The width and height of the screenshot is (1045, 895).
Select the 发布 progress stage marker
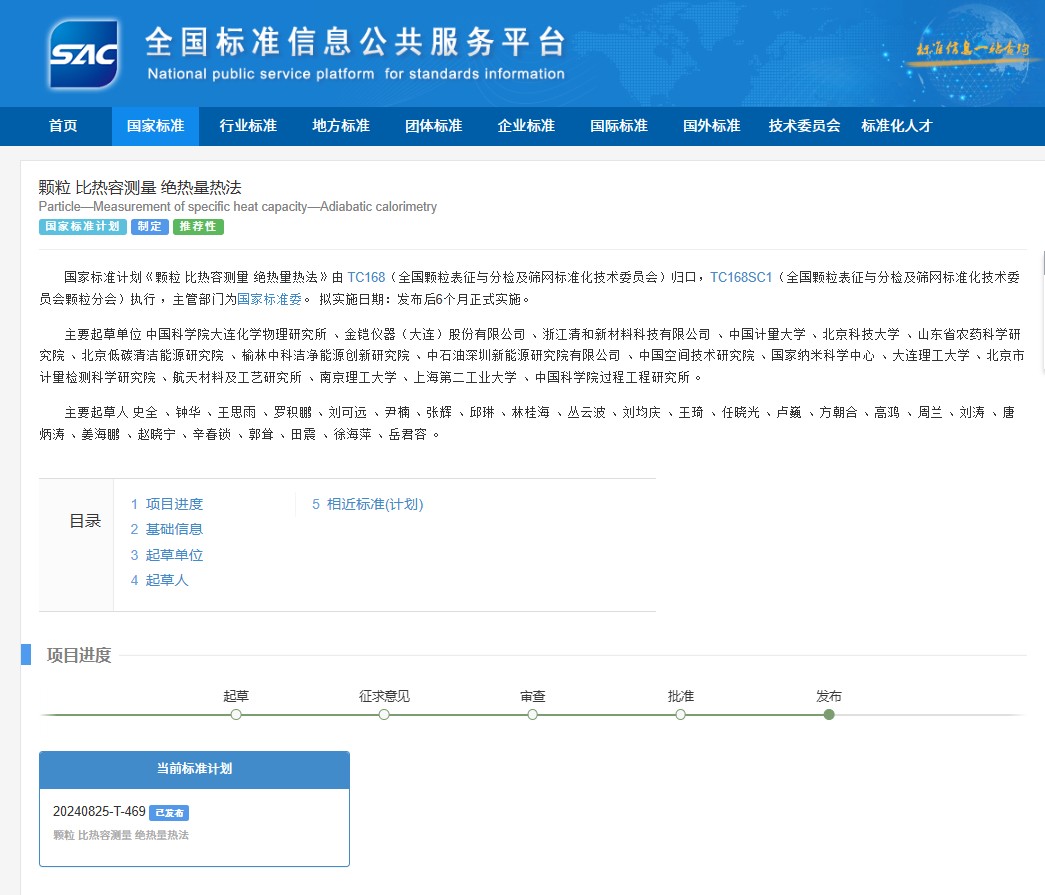coord(829,714)
